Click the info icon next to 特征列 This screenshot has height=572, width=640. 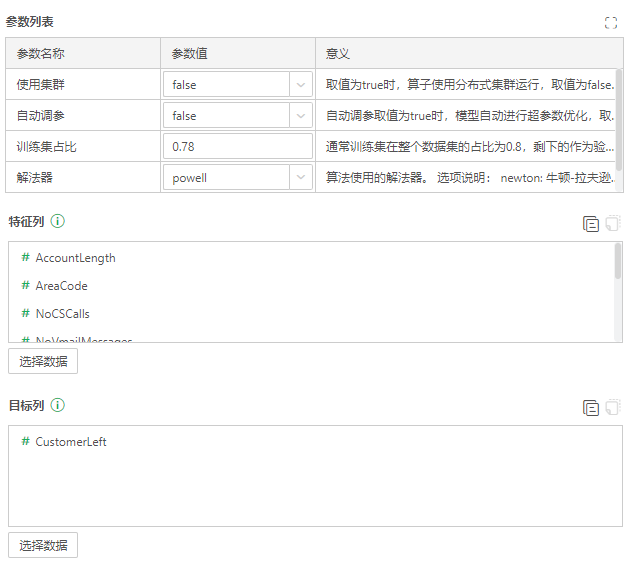click(58, 220)
